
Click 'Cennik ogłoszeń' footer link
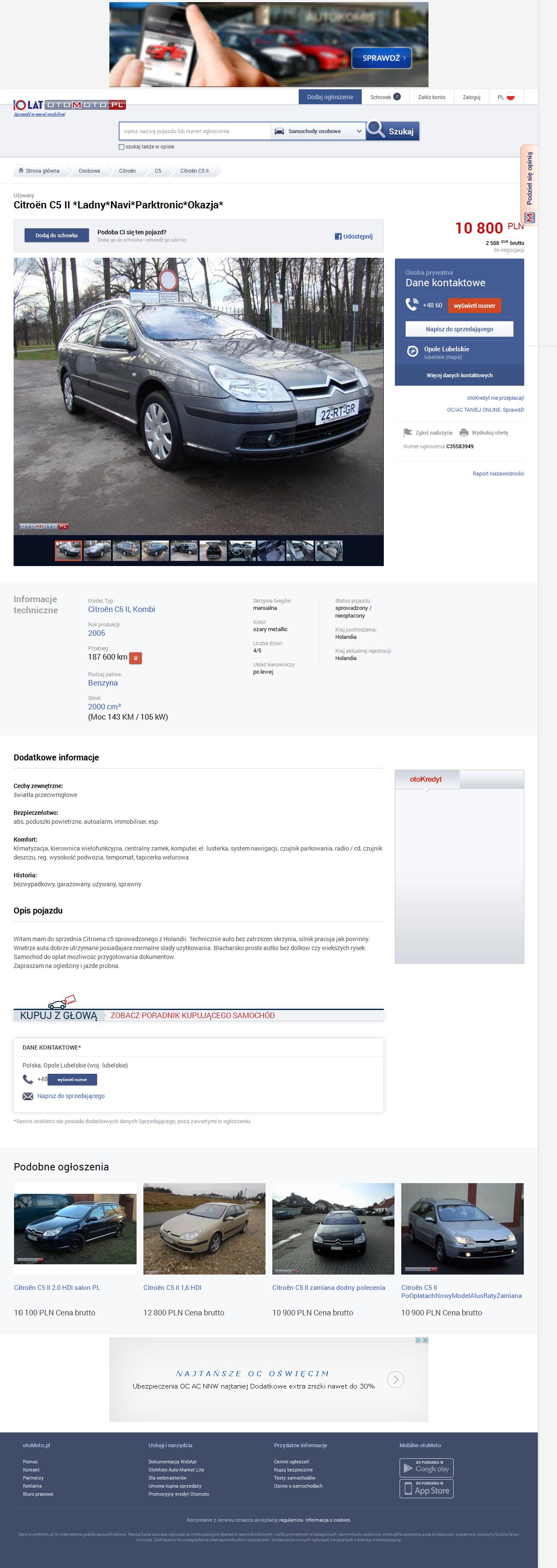pyautogui.click(x=291, y=1462)
